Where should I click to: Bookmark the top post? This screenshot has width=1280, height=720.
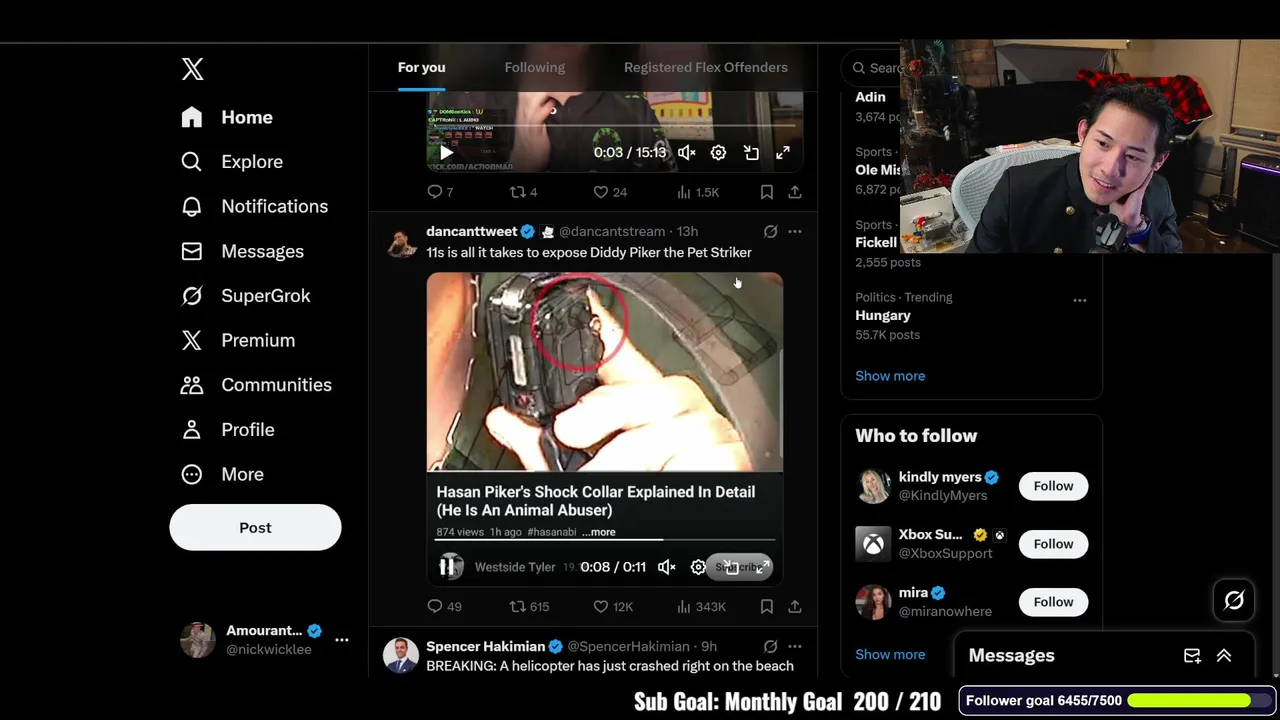[x=766, y=192]
